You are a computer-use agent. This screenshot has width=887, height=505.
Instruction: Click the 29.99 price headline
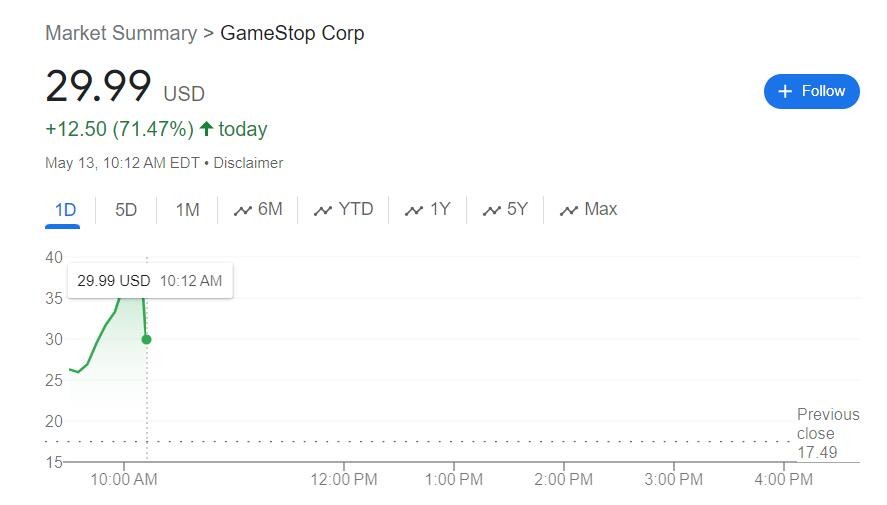point(98,87)
